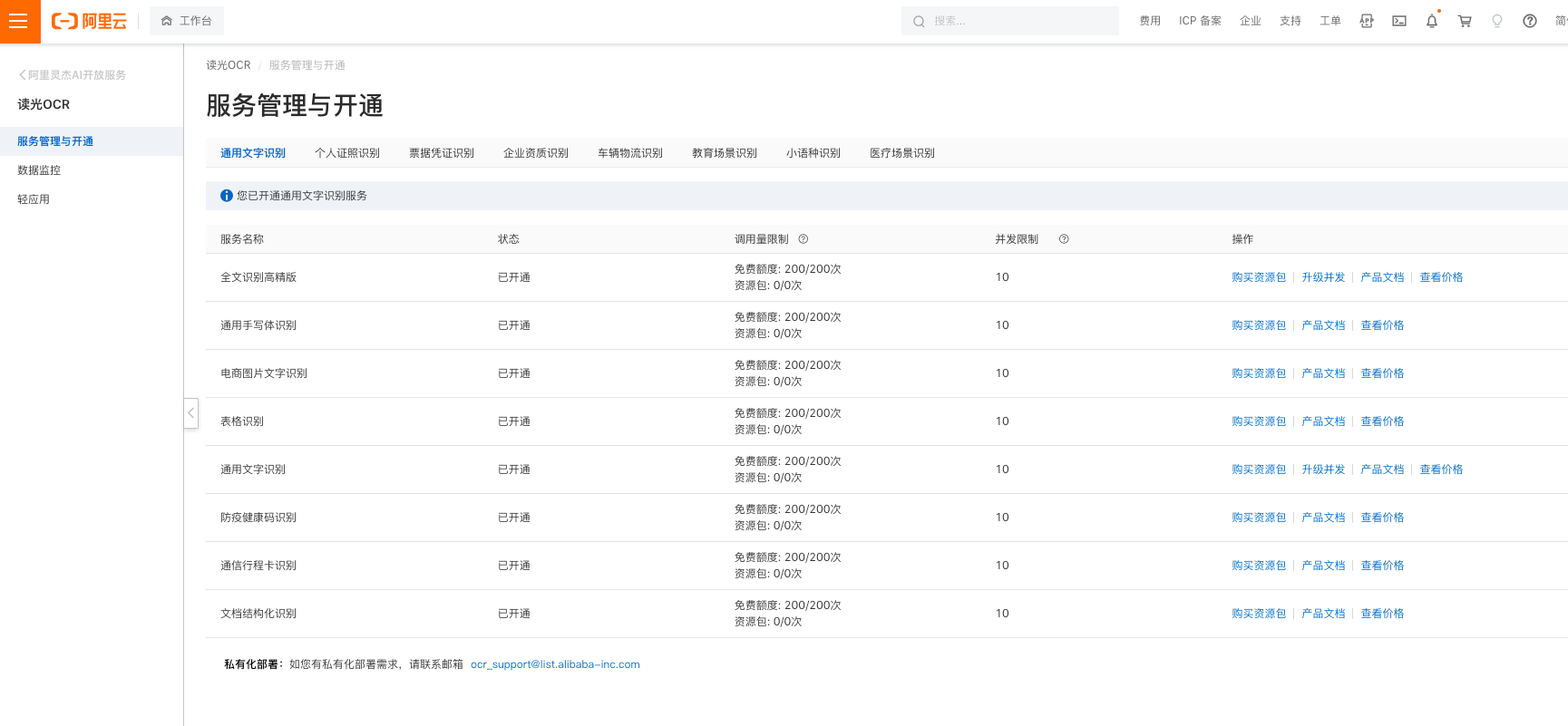Click 查看价格 for 电商图片文字识别
The width and height of the screenshot is (1568, 726).
pos(1382,373)
